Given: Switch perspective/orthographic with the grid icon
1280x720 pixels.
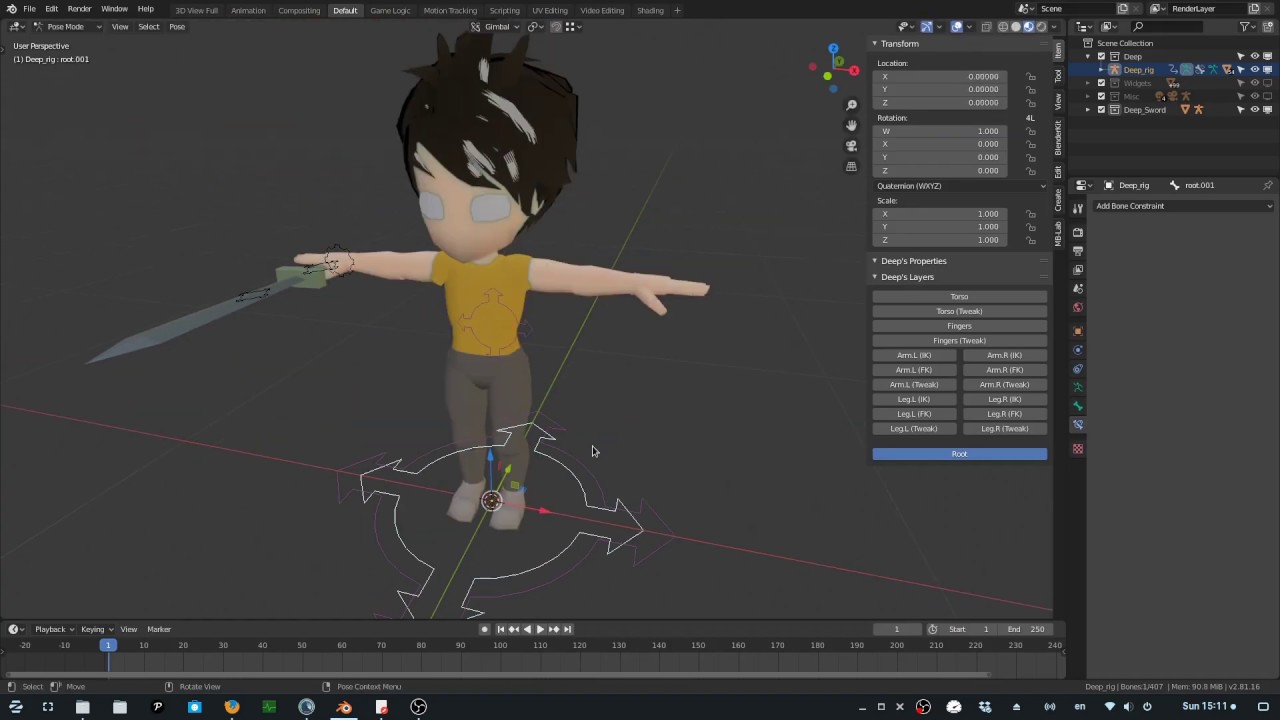Looking at the screenshot, I should (851, 166).
